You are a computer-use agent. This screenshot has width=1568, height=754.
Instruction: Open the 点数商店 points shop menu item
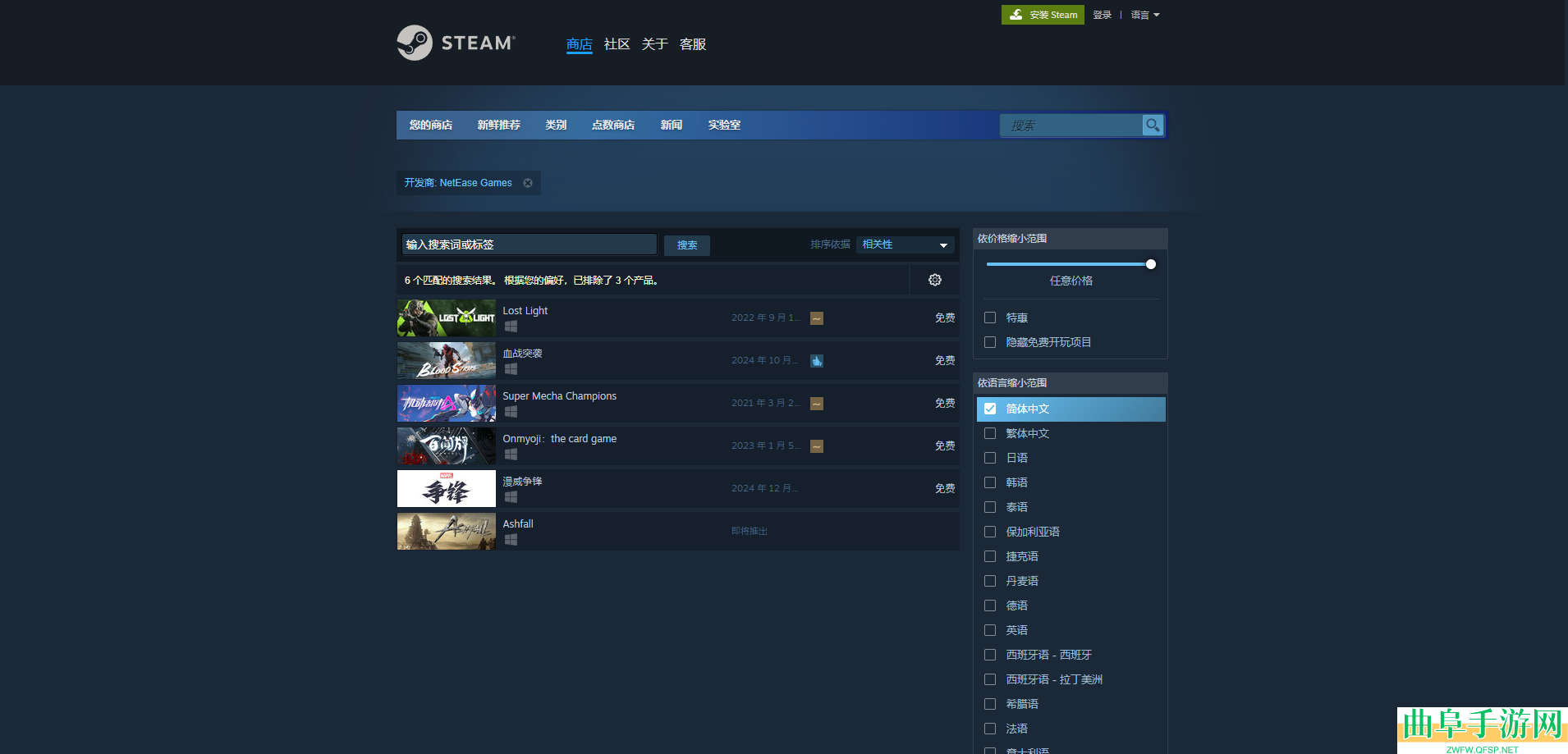tap(613, 125)
